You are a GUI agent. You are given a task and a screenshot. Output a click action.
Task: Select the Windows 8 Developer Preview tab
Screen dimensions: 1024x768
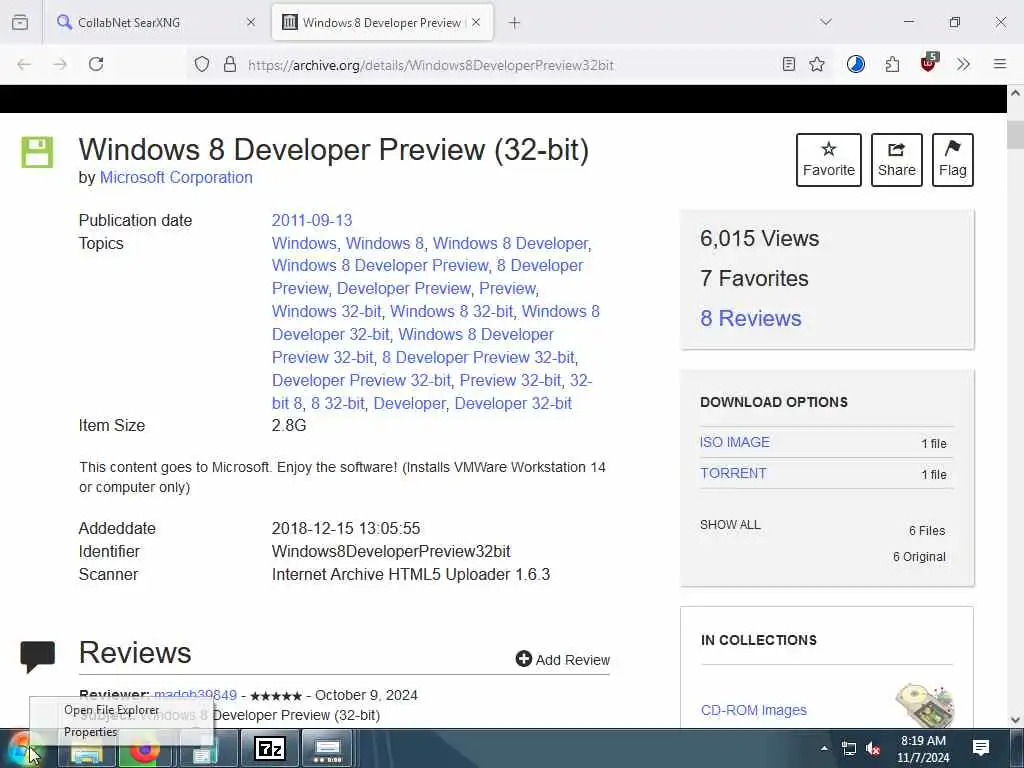point(382,22)
